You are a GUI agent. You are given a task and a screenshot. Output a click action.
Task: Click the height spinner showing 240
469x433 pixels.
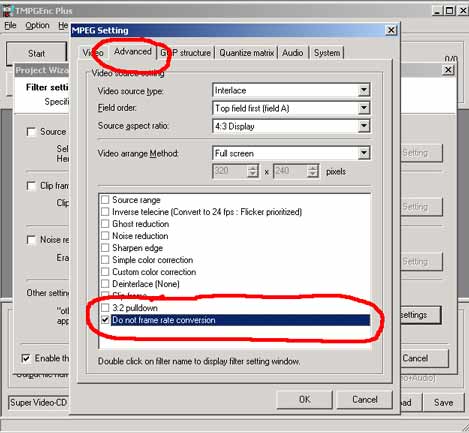coord(312,171)
